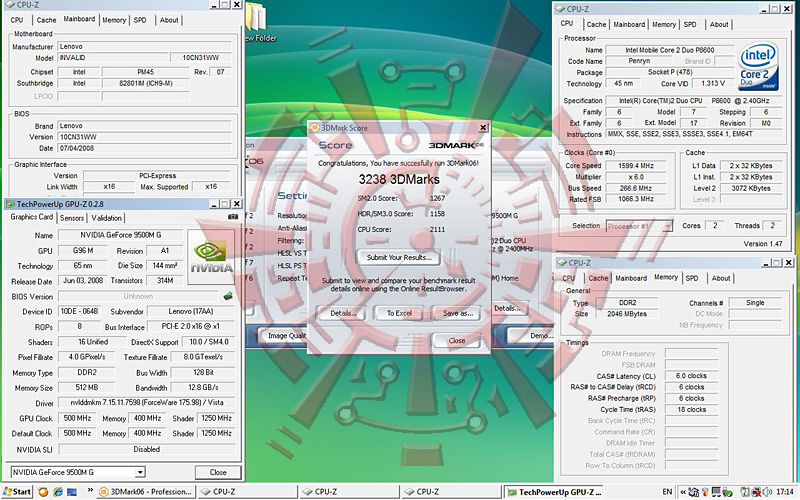
Task: Click the security shield tray icon
Action: (x=705, y=492)
